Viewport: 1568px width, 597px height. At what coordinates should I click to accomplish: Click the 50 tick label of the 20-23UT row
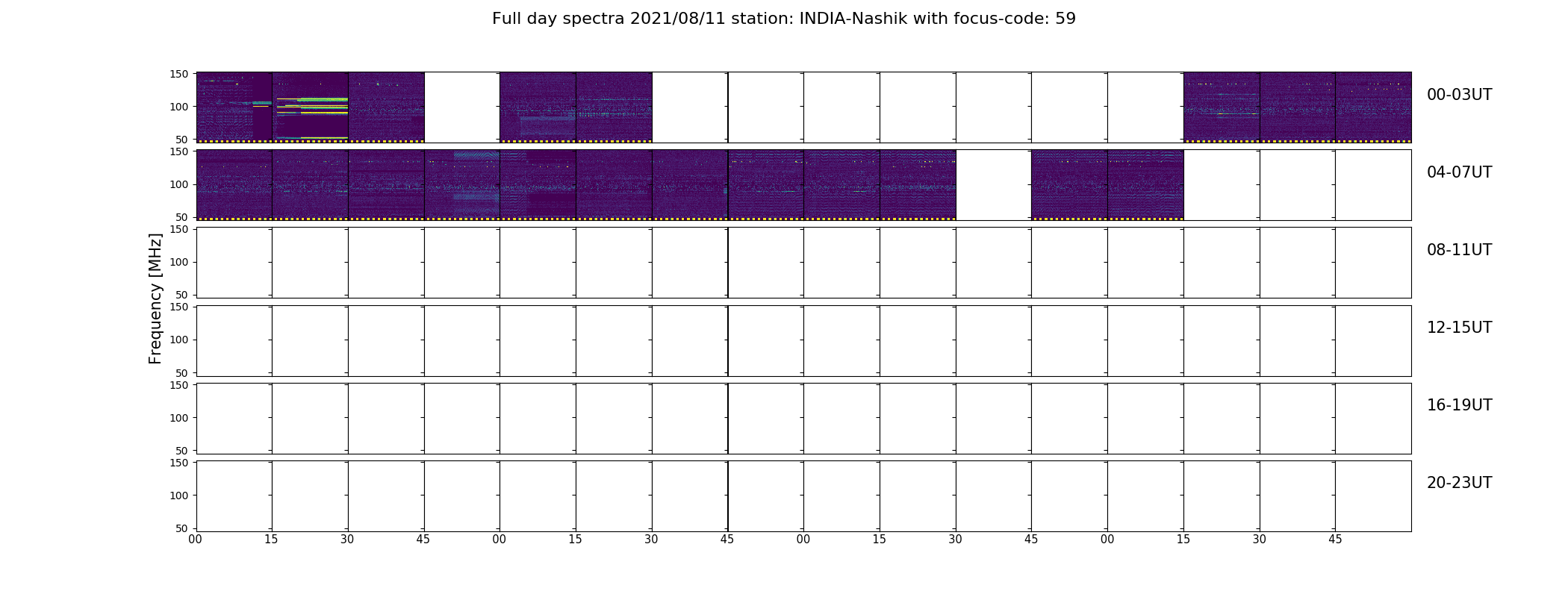coord(182,528)
